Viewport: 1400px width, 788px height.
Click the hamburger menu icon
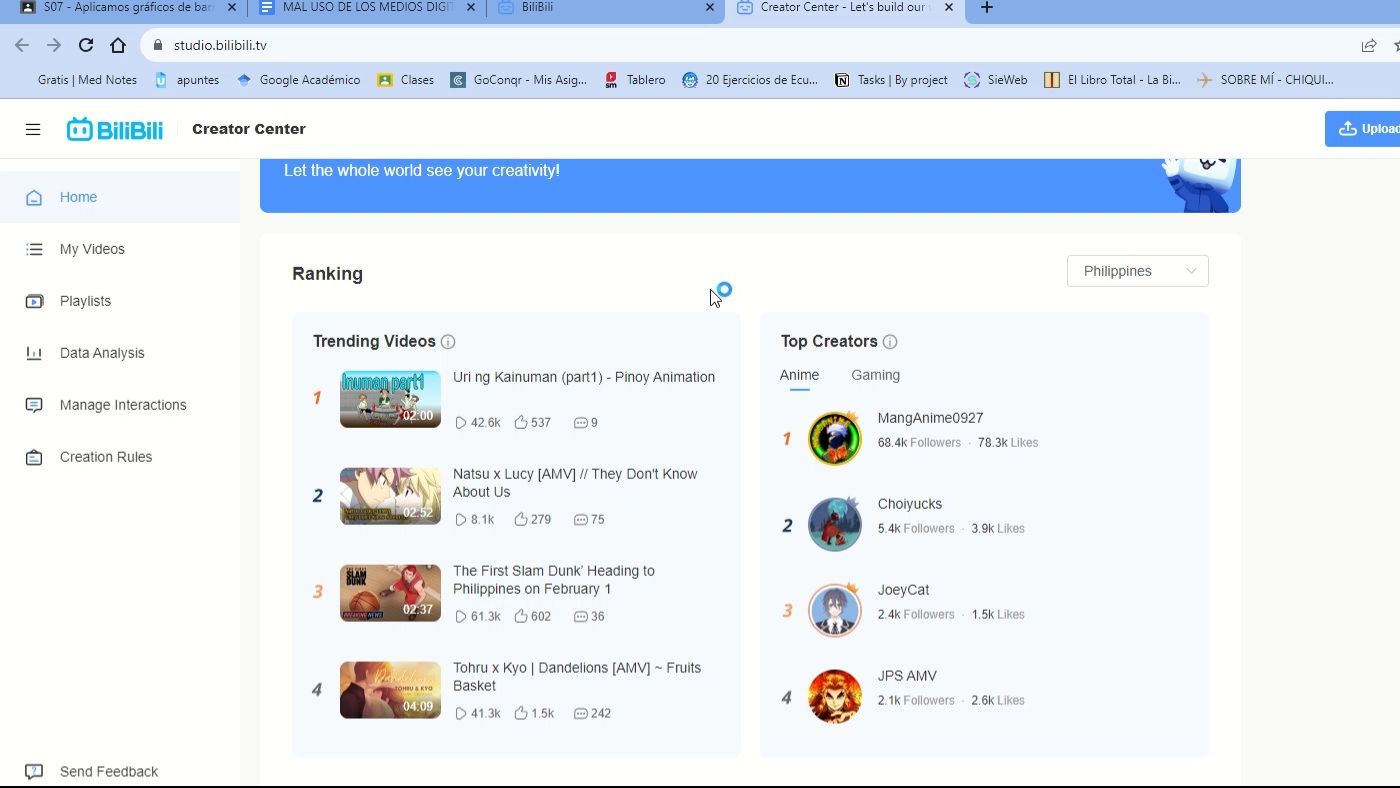point(33,129)
